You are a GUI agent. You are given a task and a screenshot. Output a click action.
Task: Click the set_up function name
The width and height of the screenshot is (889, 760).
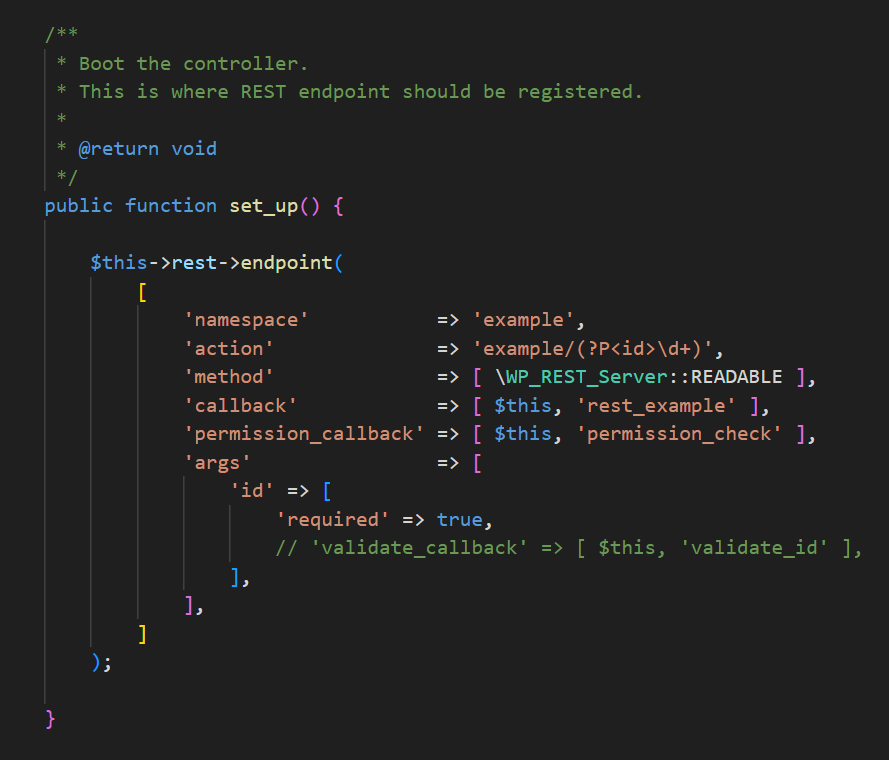[x=264, y=206]
